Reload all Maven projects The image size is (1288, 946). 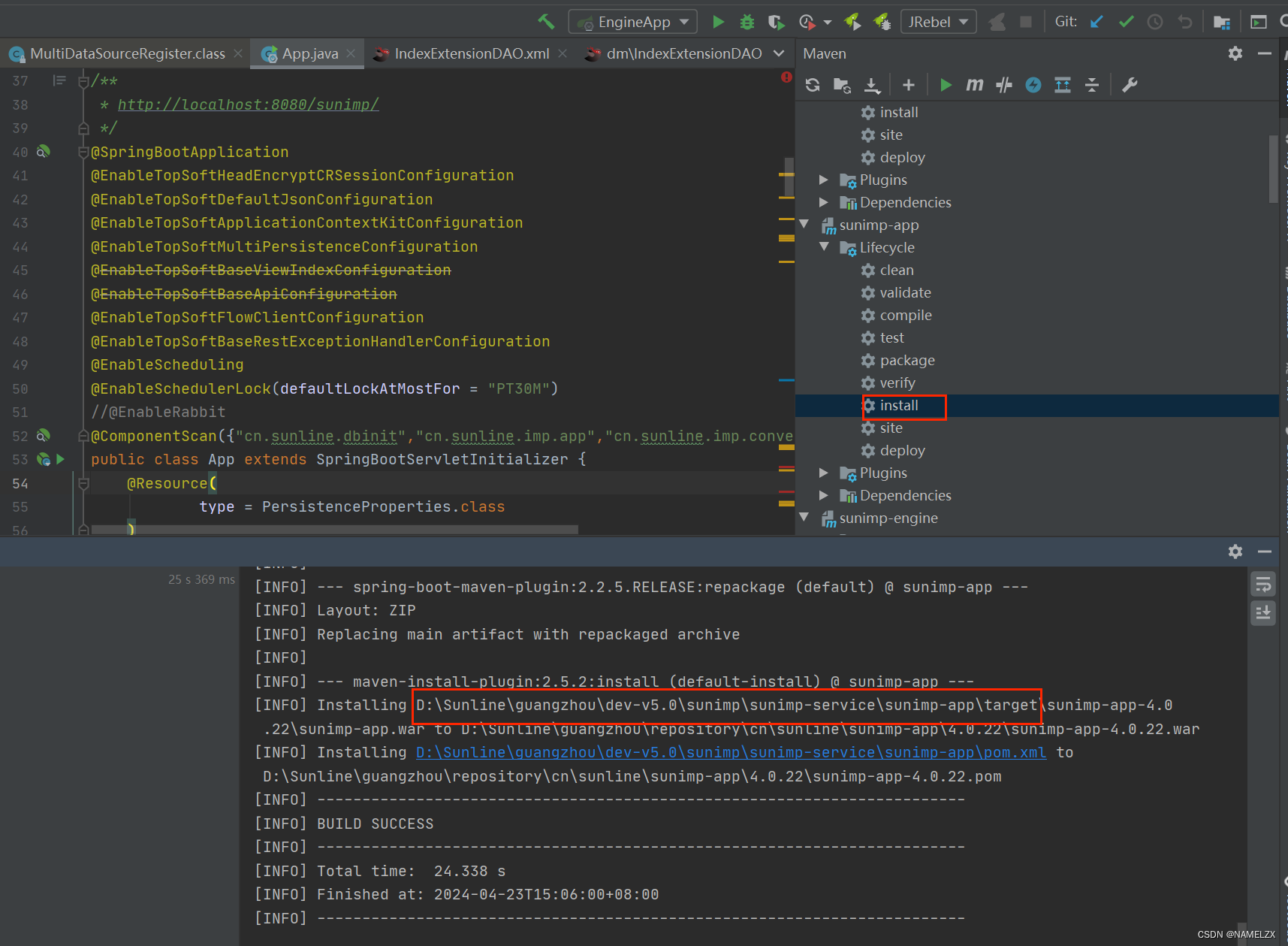pyautogui.click(x=813, y=85)
